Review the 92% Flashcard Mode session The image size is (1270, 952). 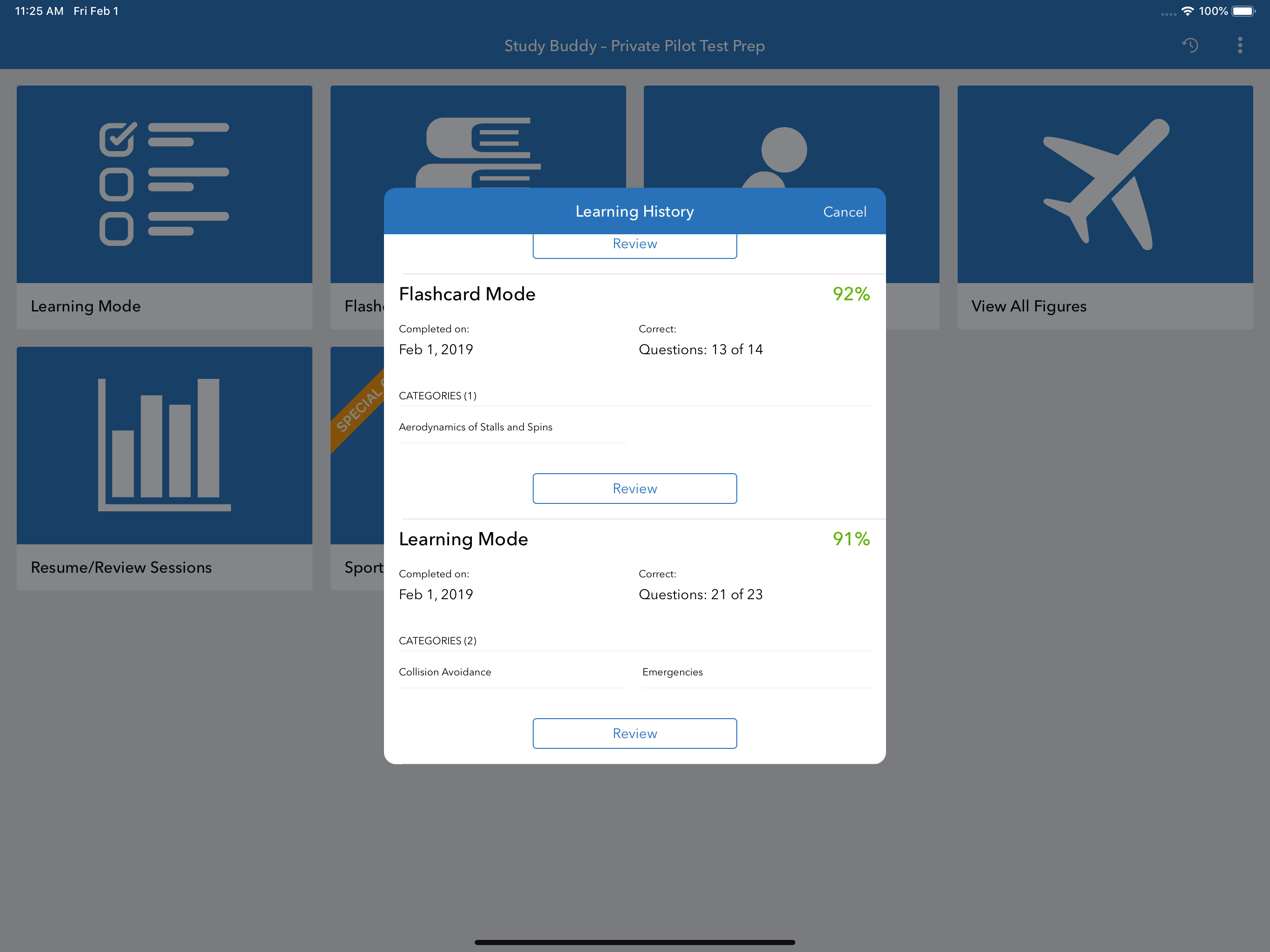(635, 489)
